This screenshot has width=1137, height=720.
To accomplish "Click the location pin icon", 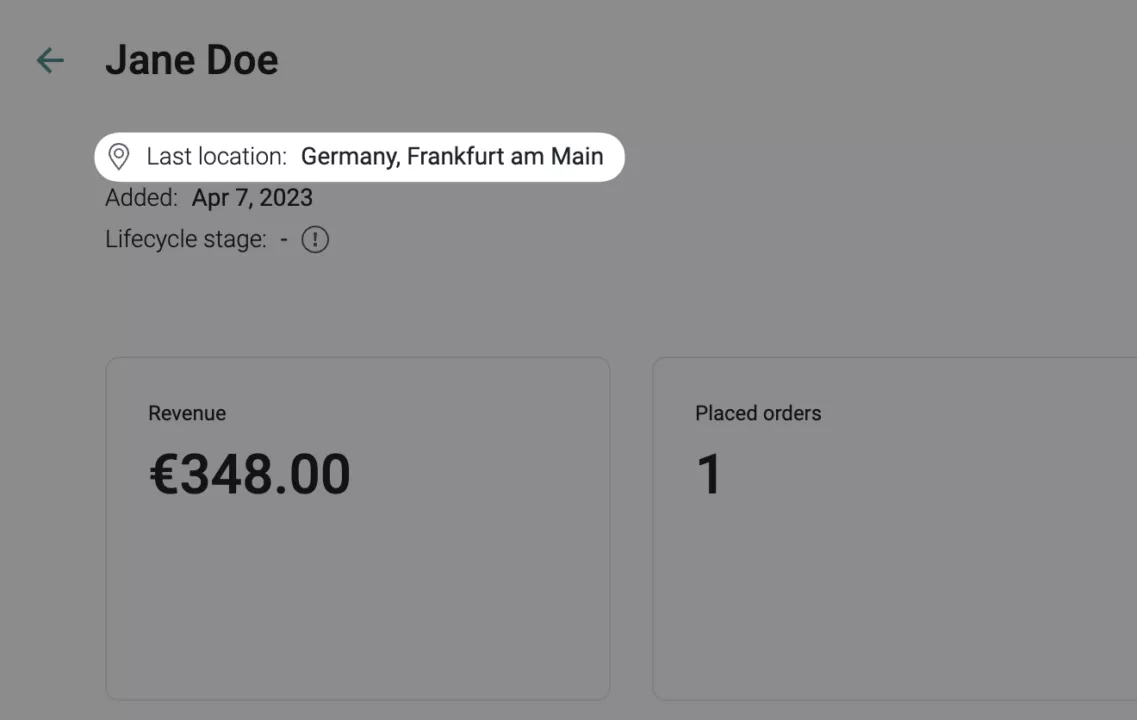I will pos(119,157).
